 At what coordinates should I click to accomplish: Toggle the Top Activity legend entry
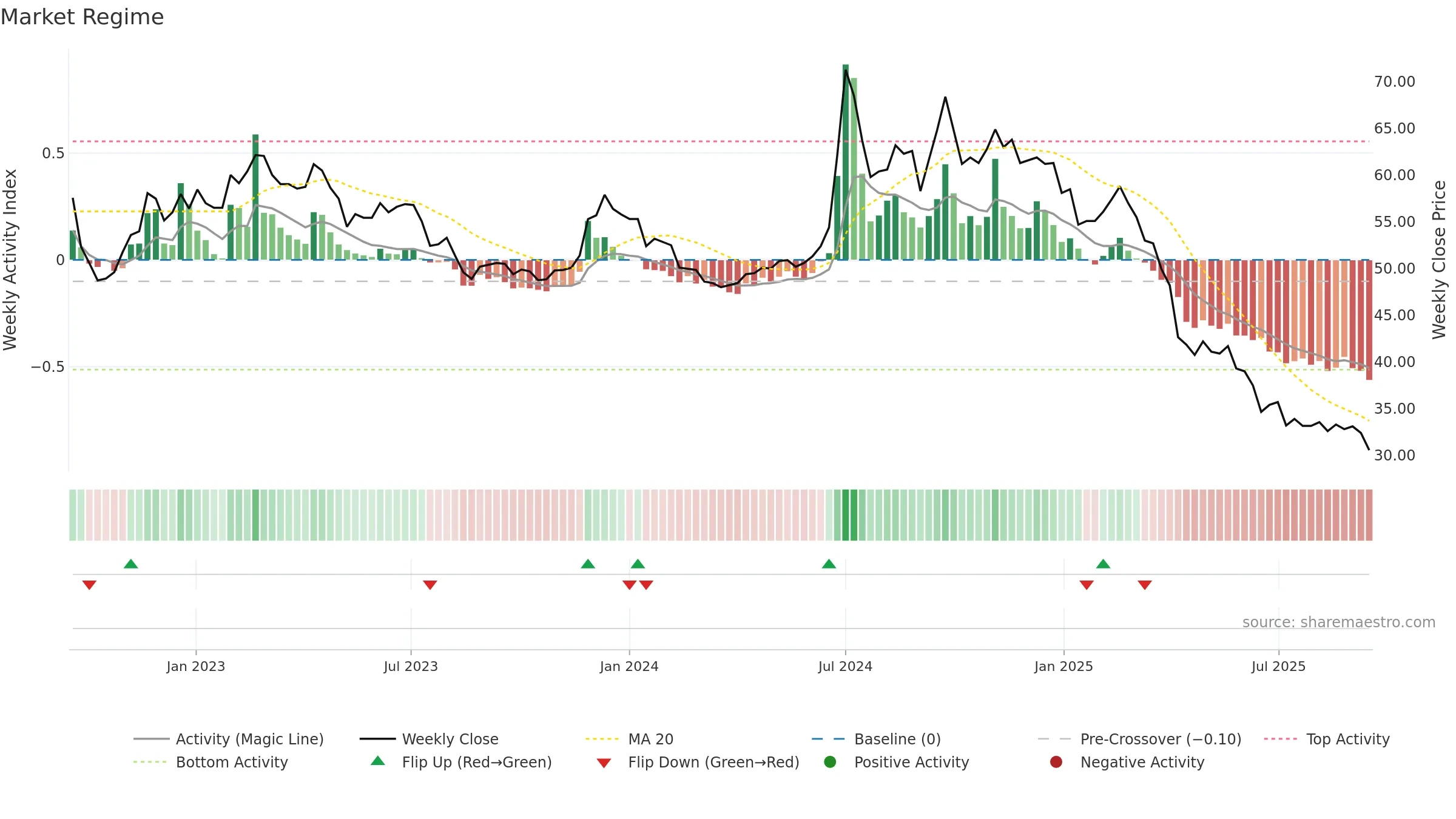click(x=1327, y=739)
